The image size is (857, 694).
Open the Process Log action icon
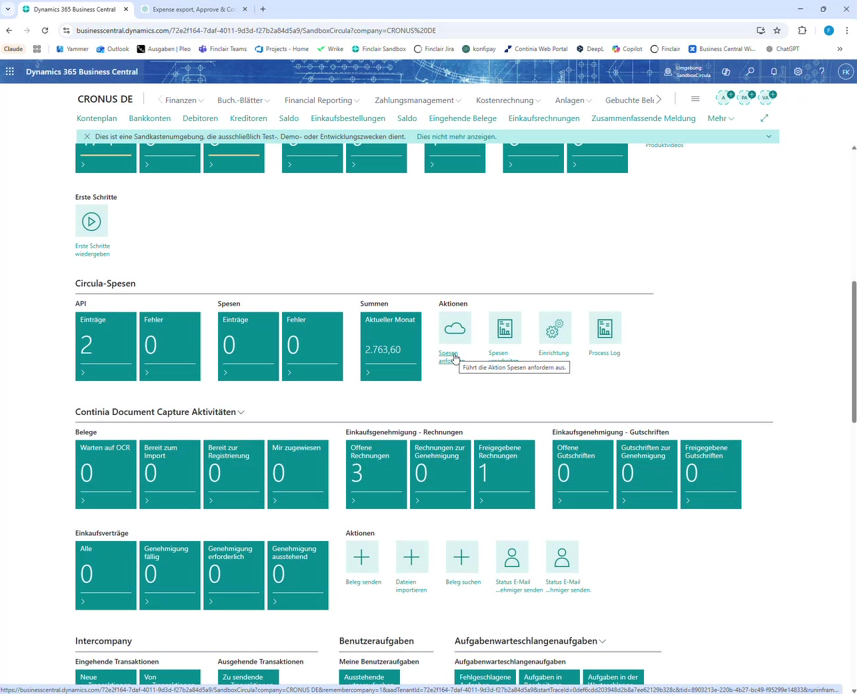[604, 328]
